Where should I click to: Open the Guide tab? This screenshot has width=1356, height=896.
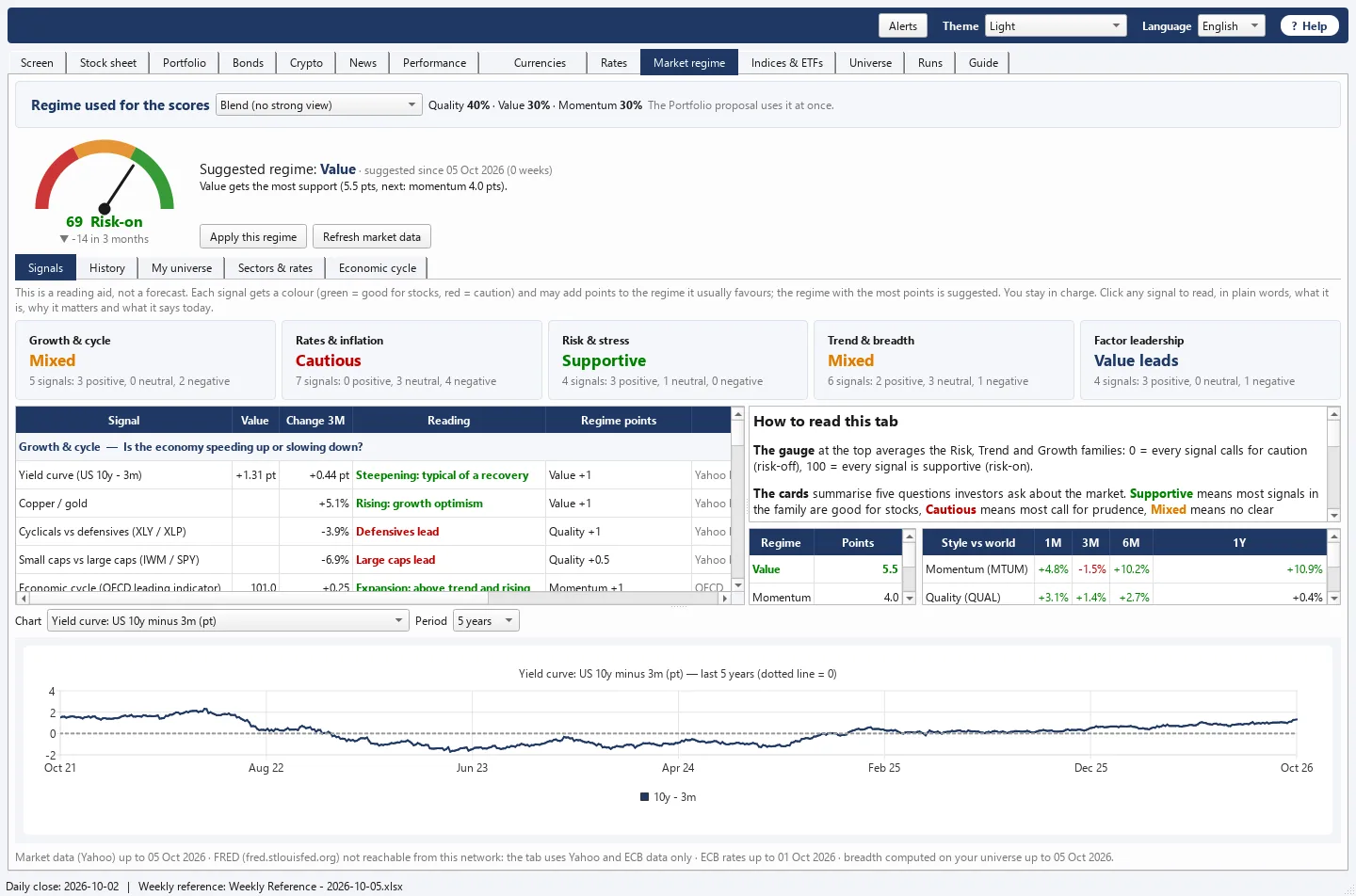click(x=983, y=63)
